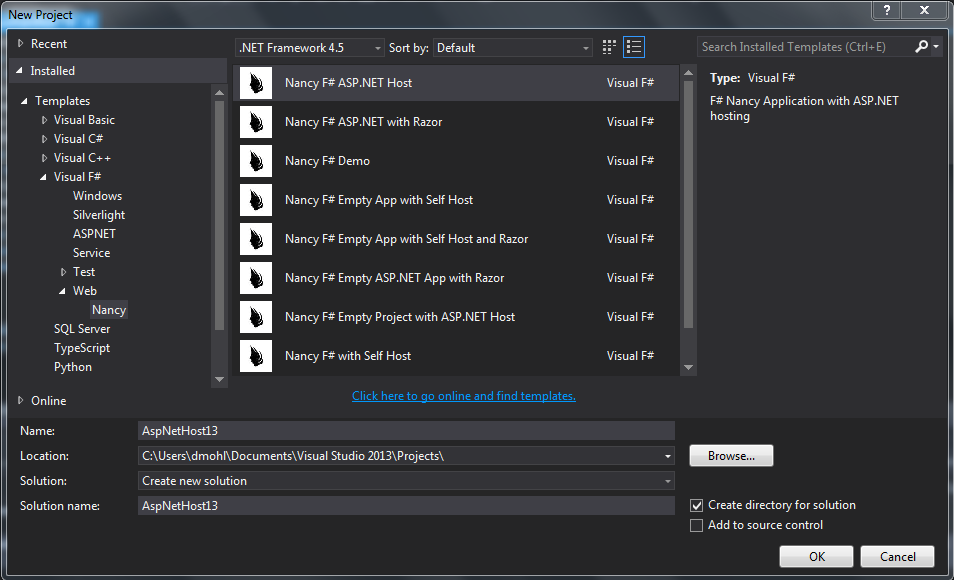Viewport: 954px width, 580px height.
Task: Select Windows under Visual F#
Action: click(97, 196)
